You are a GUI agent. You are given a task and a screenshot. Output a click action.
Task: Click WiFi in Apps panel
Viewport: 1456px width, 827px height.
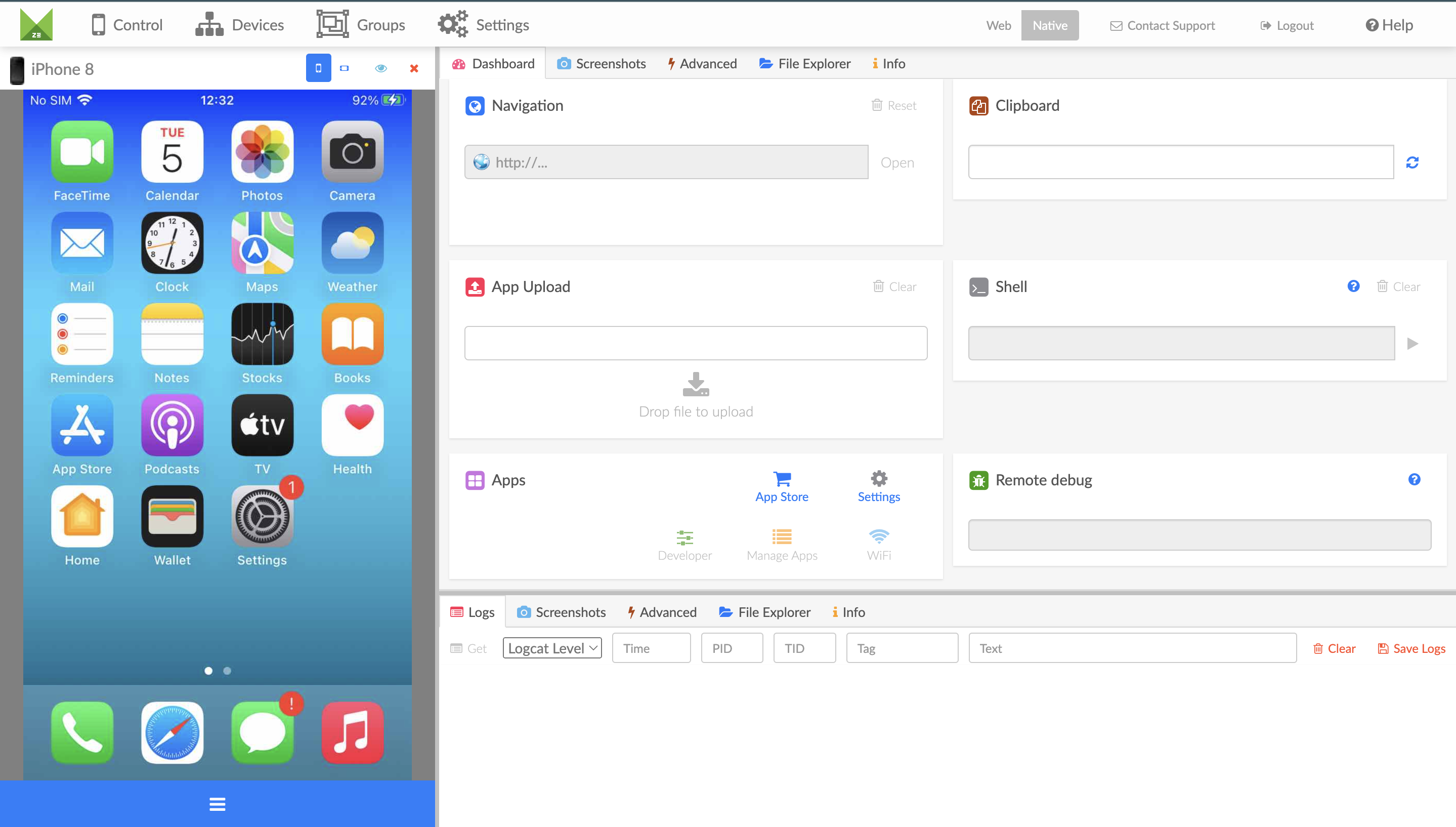coord(879,545)
